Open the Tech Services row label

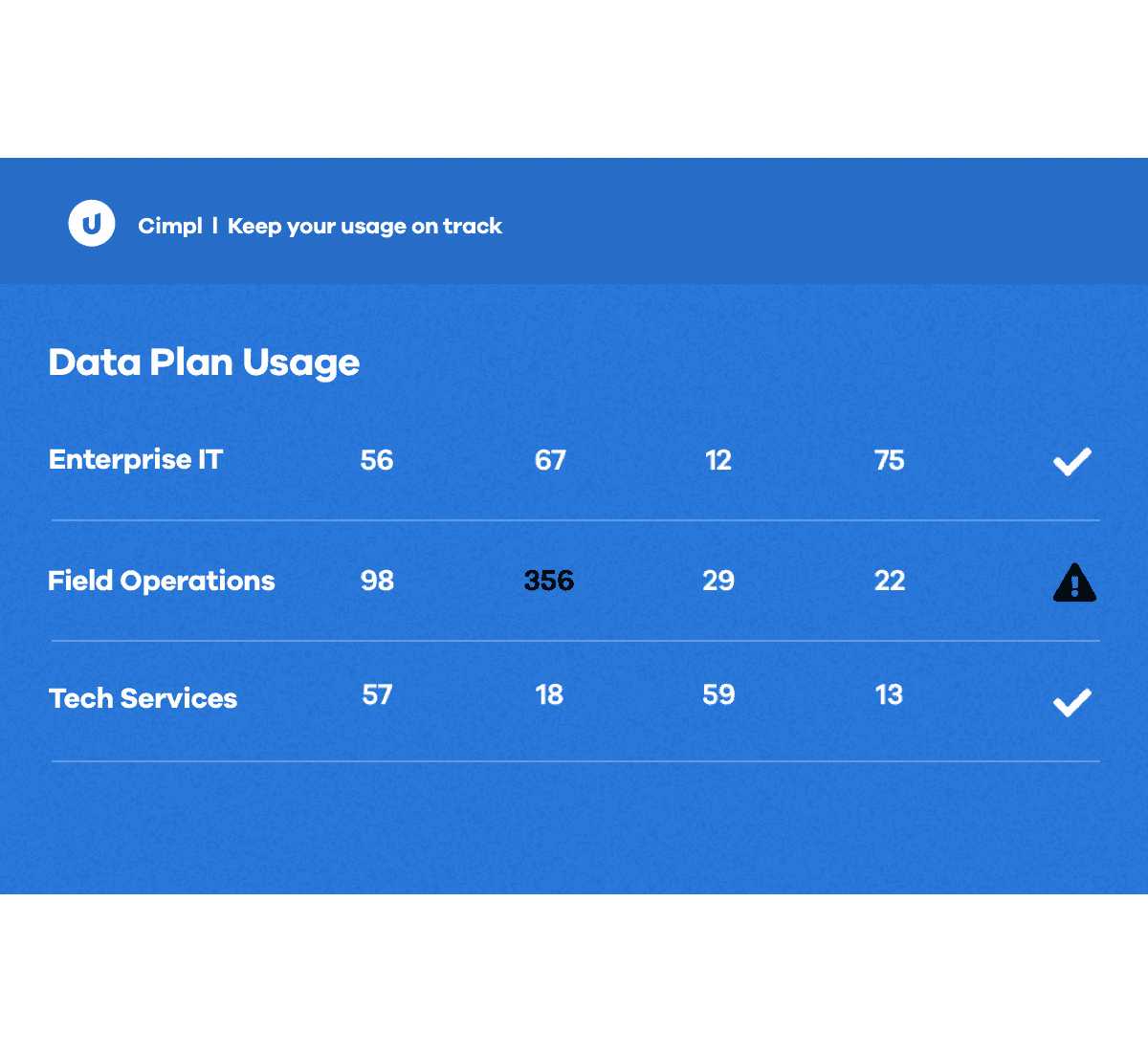pos(143,698)
